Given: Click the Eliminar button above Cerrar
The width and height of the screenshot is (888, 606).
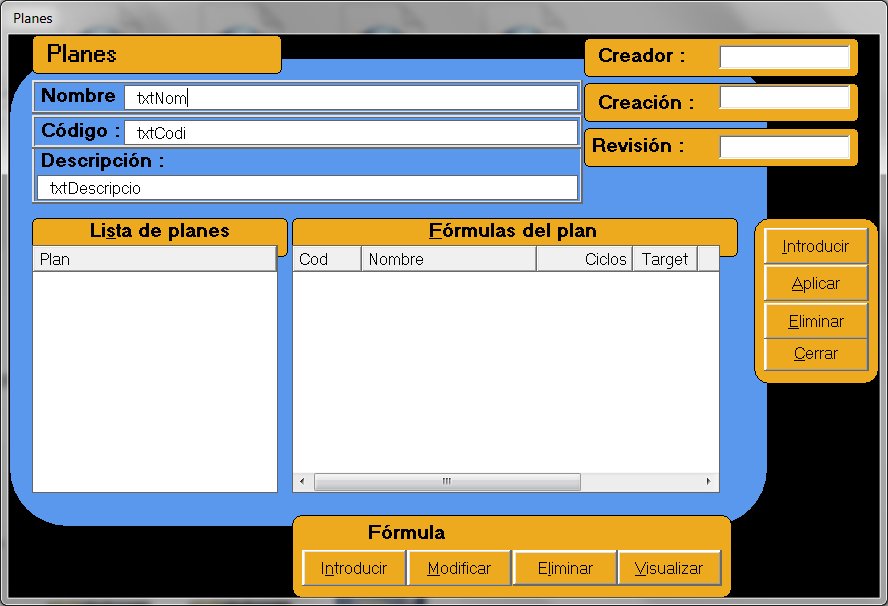Looking at the screenshot, I should 815,322.
